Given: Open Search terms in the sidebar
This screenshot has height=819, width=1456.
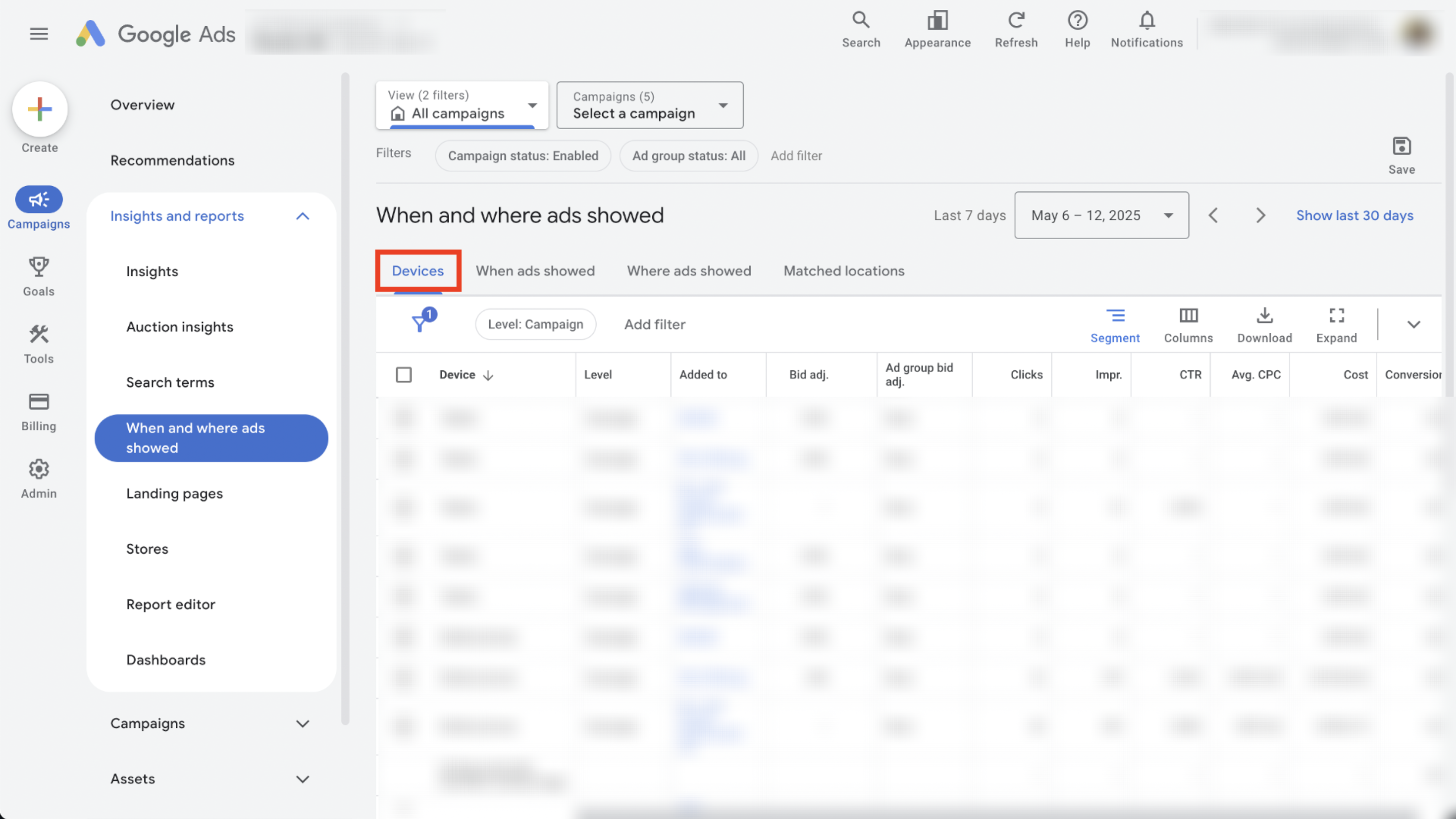Looking at the screenshot, I should pyautogui.click(x=170, y=382).
